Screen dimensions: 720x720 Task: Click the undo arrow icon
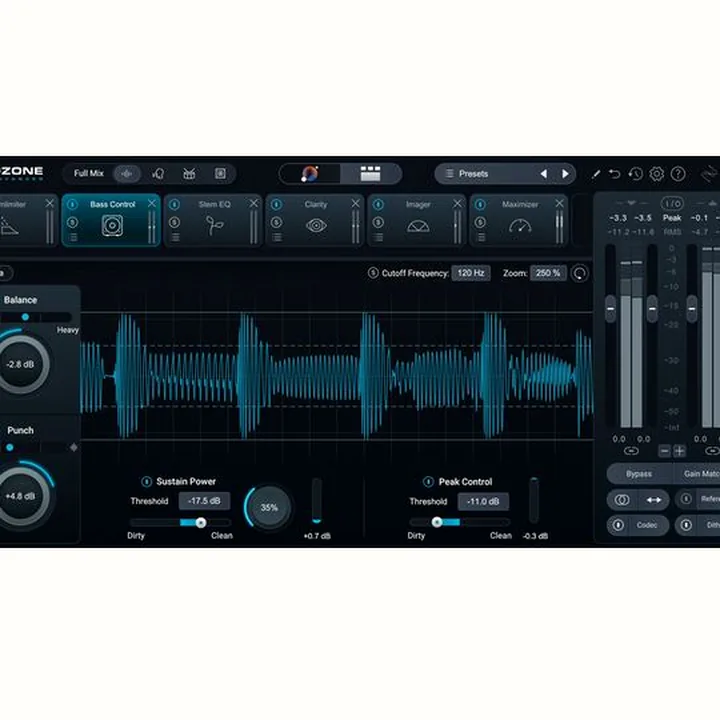pyautogui.click(x=614, y=174)
